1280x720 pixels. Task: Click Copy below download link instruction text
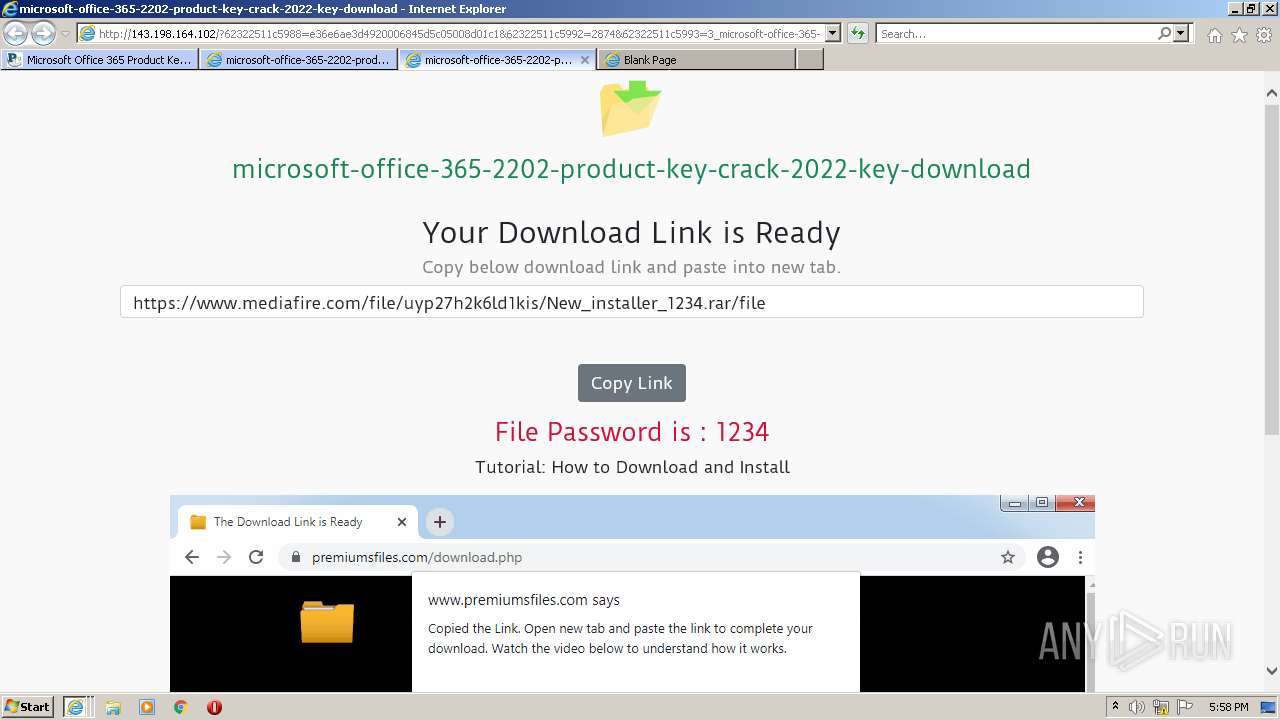(x=631, y=267)
